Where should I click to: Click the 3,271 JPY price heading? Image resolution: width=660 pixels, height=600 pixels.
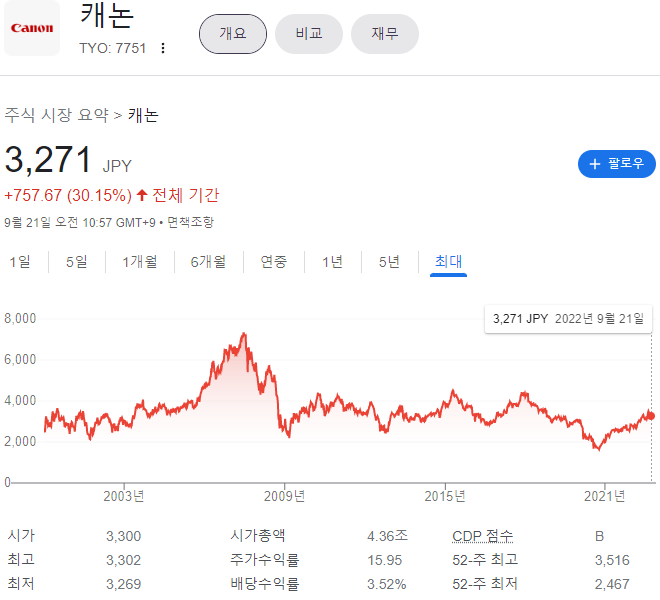point(68,160)
